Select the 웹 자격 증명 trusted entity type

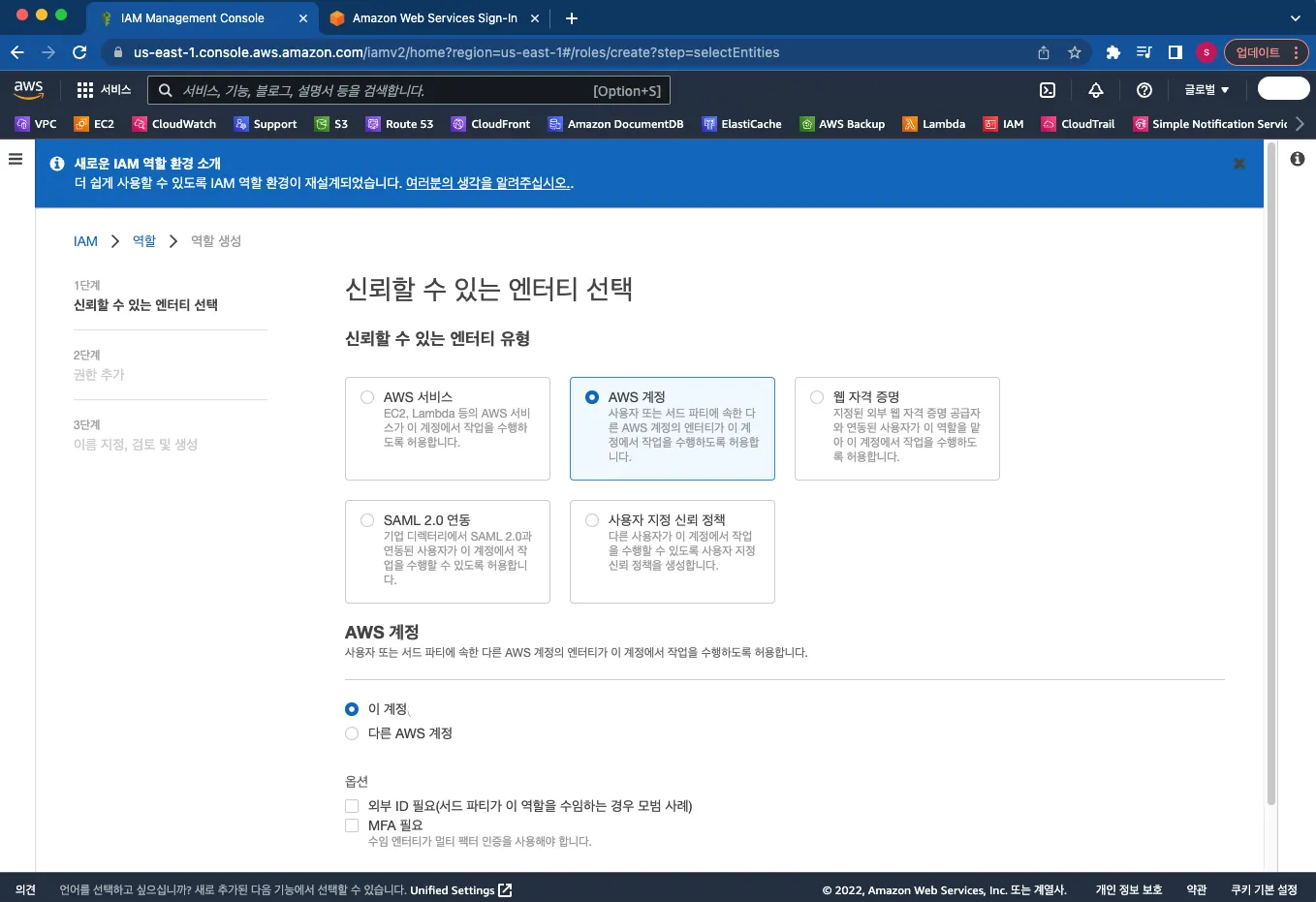click(x=897, y=428)
